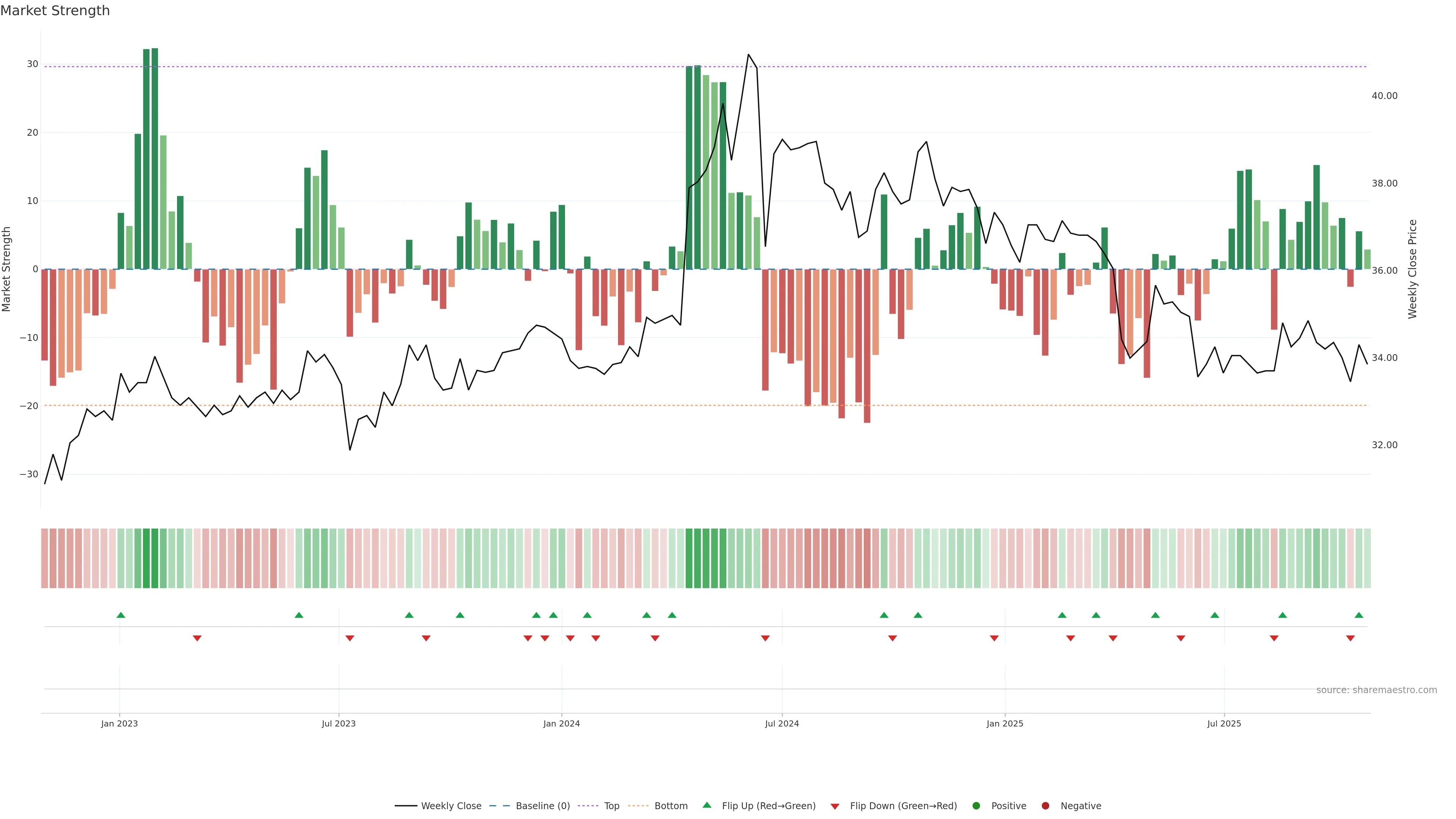1456x819 pixels.
Task: Toggle the Flip Down (Green→Red) legend label
Action: pos(903,806)
